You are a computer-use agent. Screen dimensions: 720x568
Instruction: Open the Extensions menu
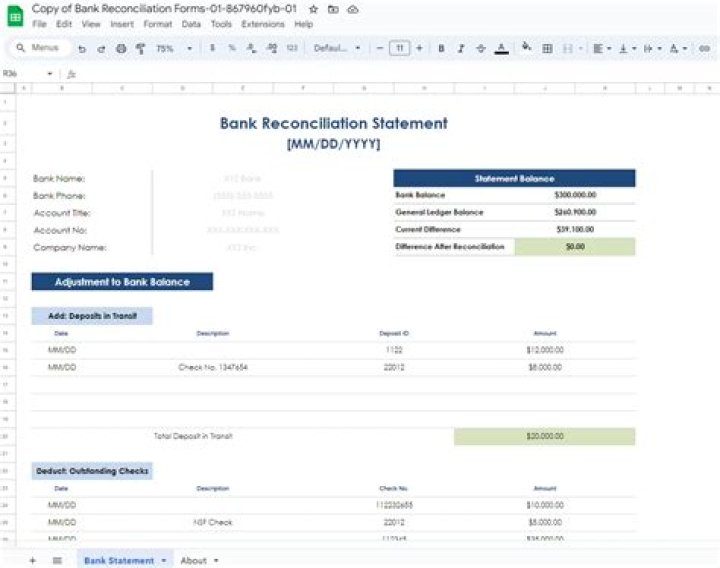[x=263, y=23]
